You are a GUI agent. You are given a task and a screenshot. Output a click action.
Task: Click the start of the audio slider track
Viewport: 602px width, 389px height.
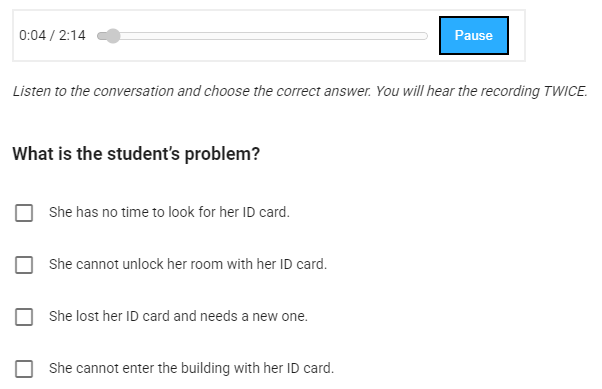click(100, 36)
